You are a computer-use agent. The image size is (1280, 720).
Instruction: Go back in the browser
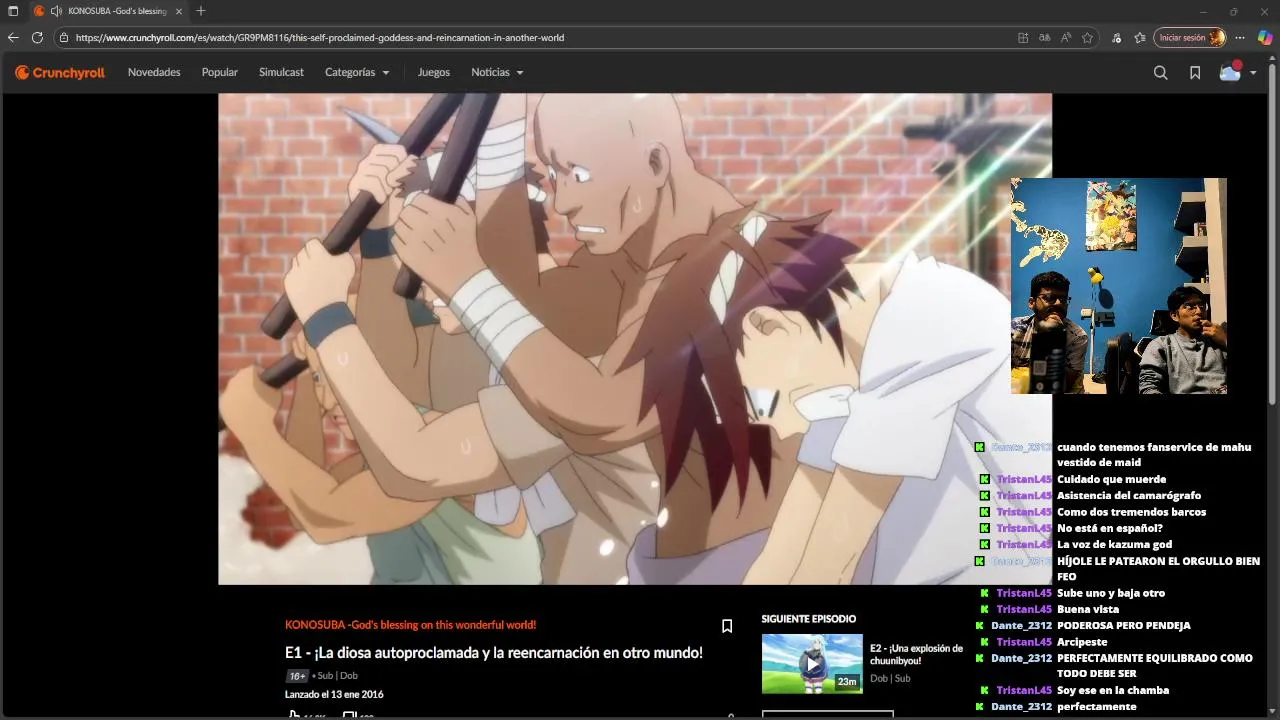tap(13, 37)
